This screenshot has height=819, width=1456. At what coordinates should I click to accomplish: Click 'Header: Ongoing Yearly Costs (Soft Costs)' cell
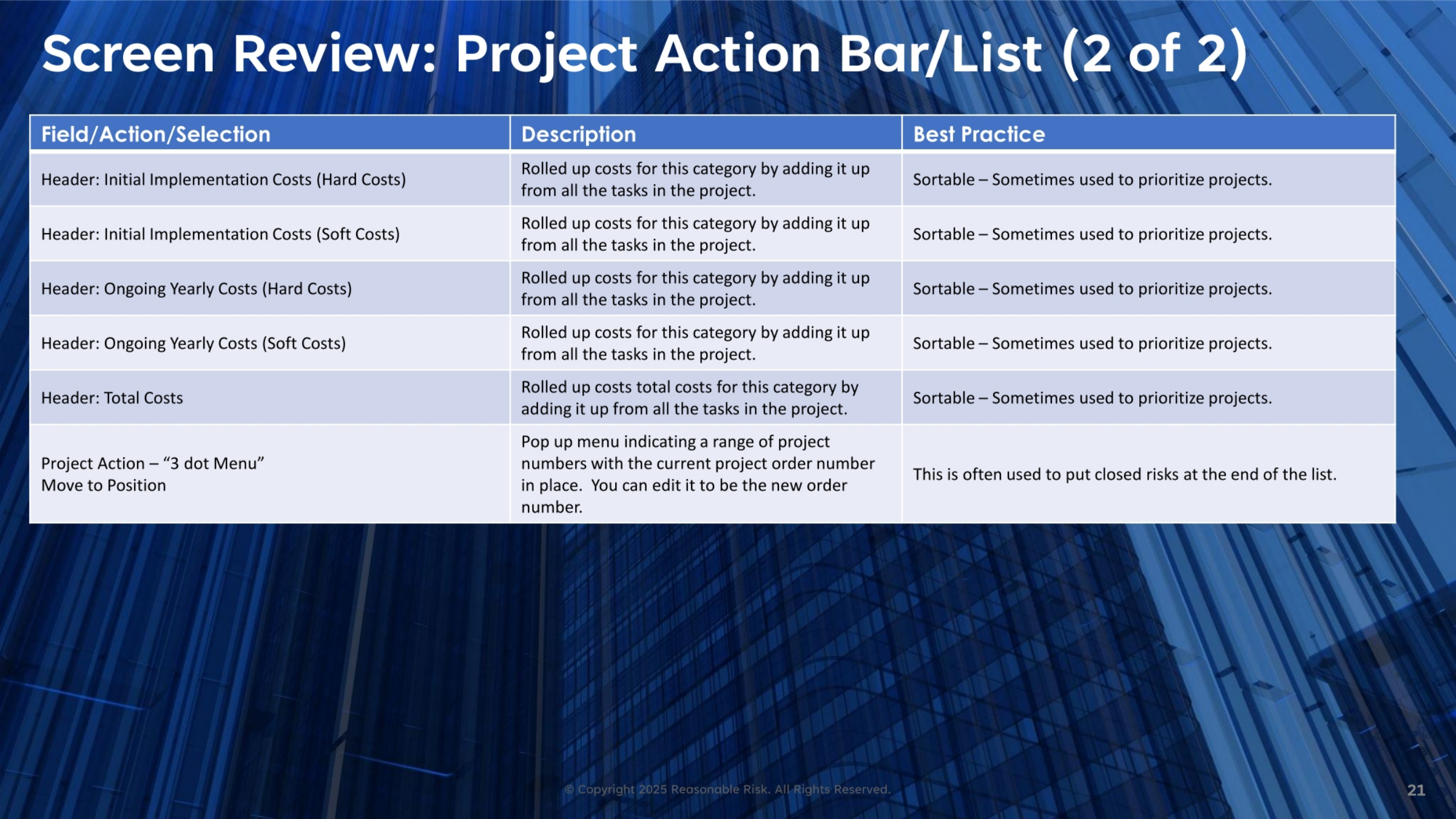tap(270, 343)
